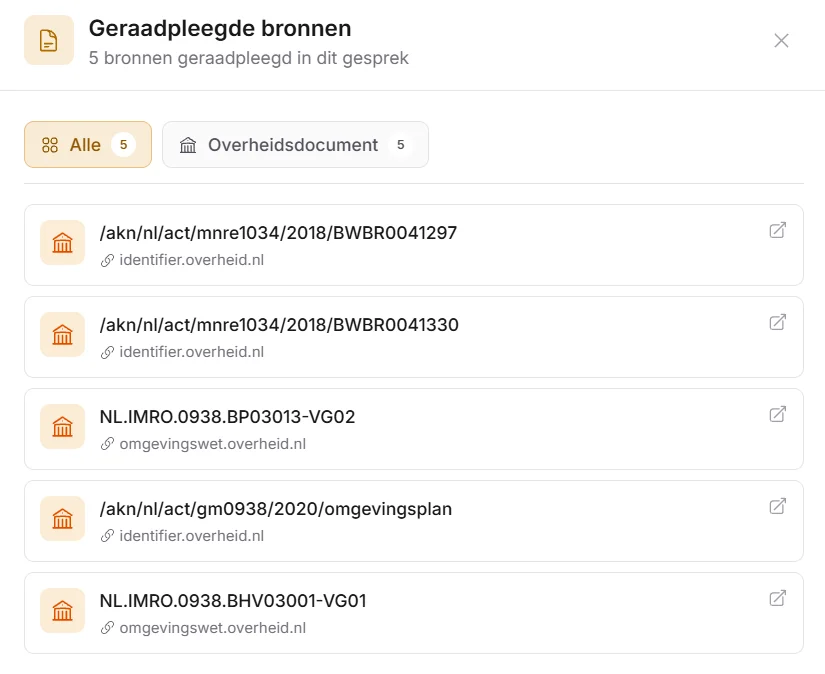Image resolution: width=825 pixels, height=674 pixels.
Task: Click government building icon beside BWBR0041330
Action: tap(62, 335)
